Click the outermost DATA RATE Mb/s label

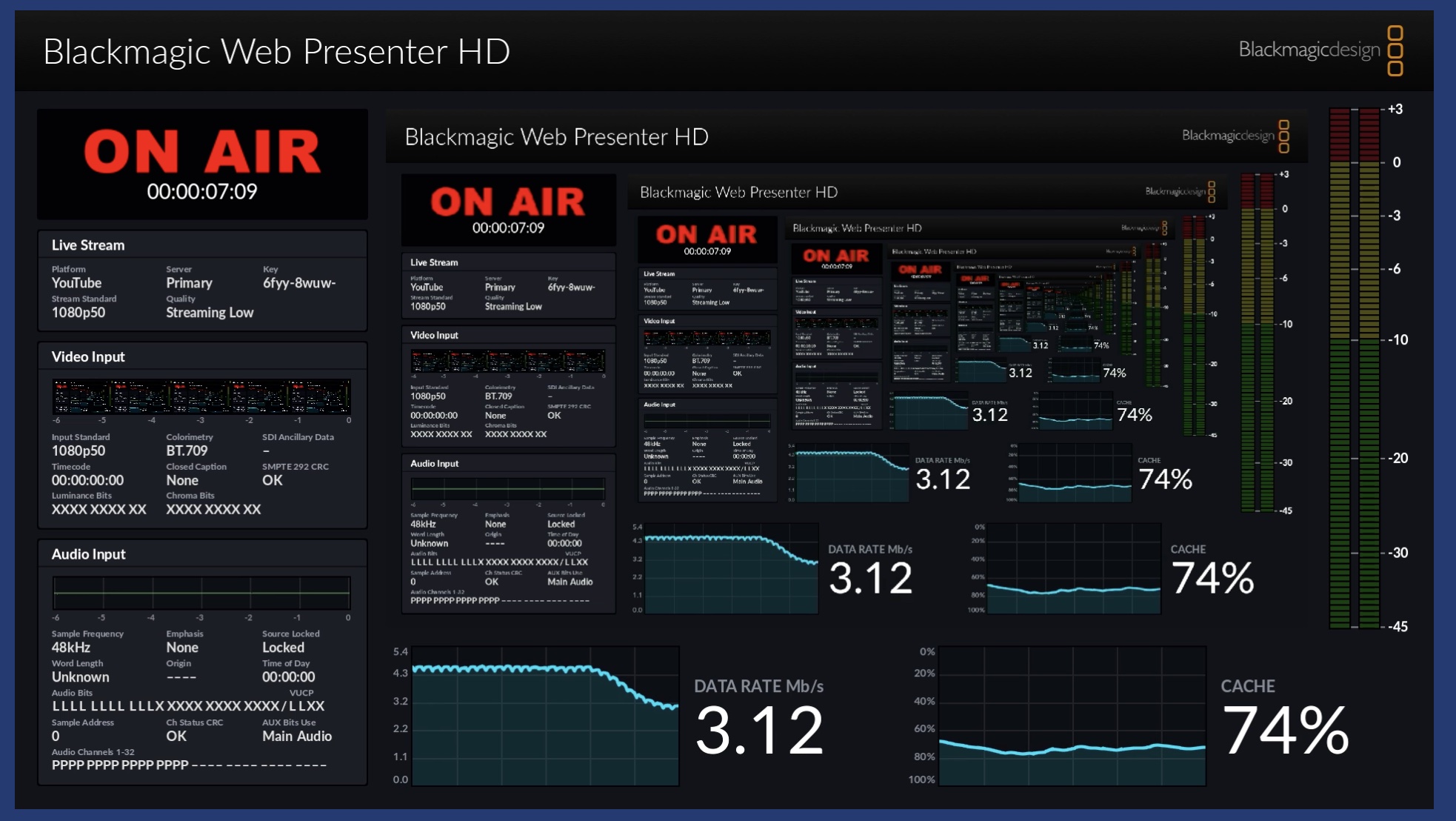758,686
